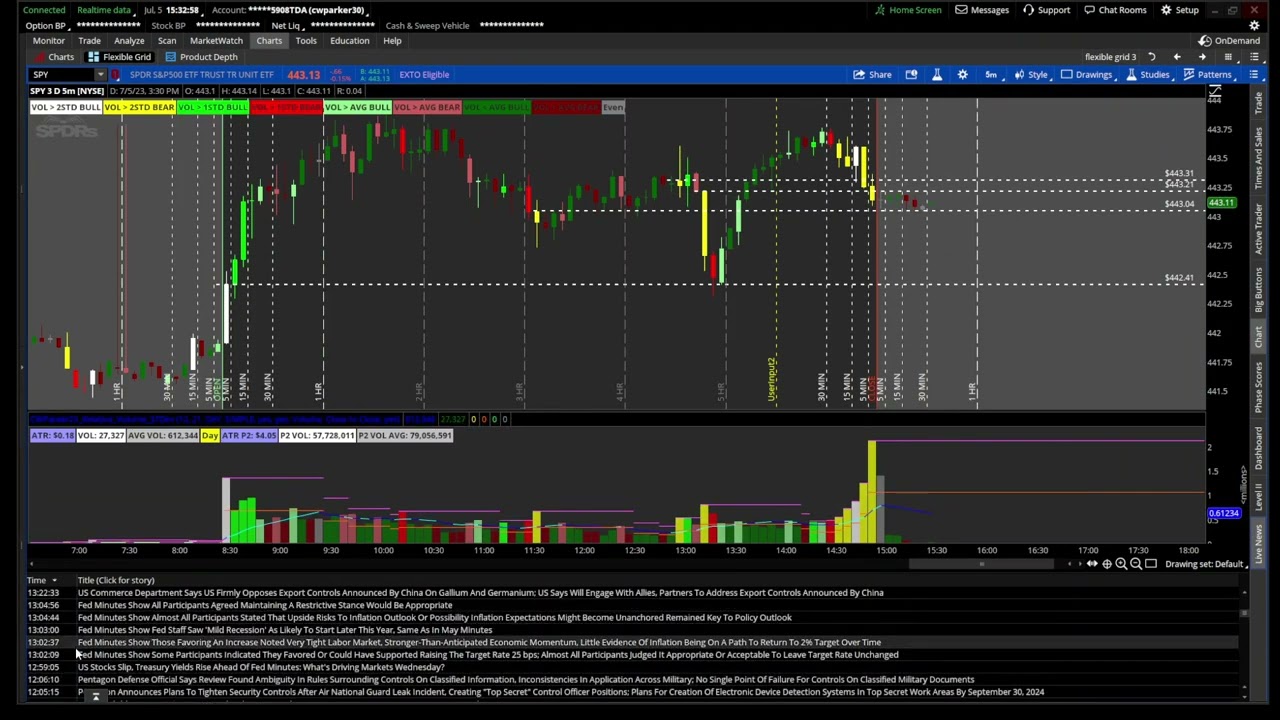1280x720 pixels.
Task: Click the Day aggregation label in volume panel
Action: (x=209, y=435)
